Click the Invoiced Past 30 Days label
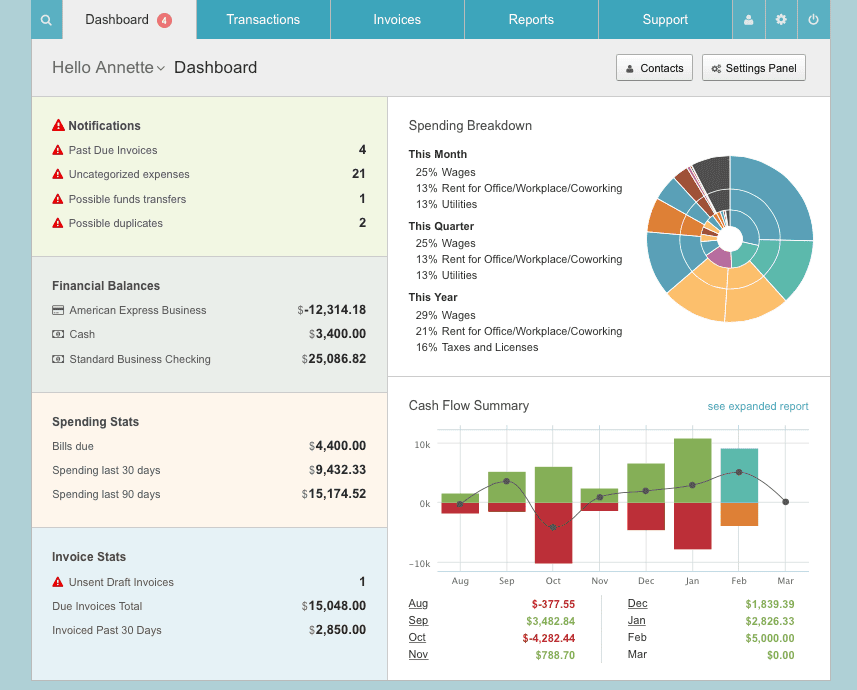This screenshot has width=857, height=690. click(107, 630)
